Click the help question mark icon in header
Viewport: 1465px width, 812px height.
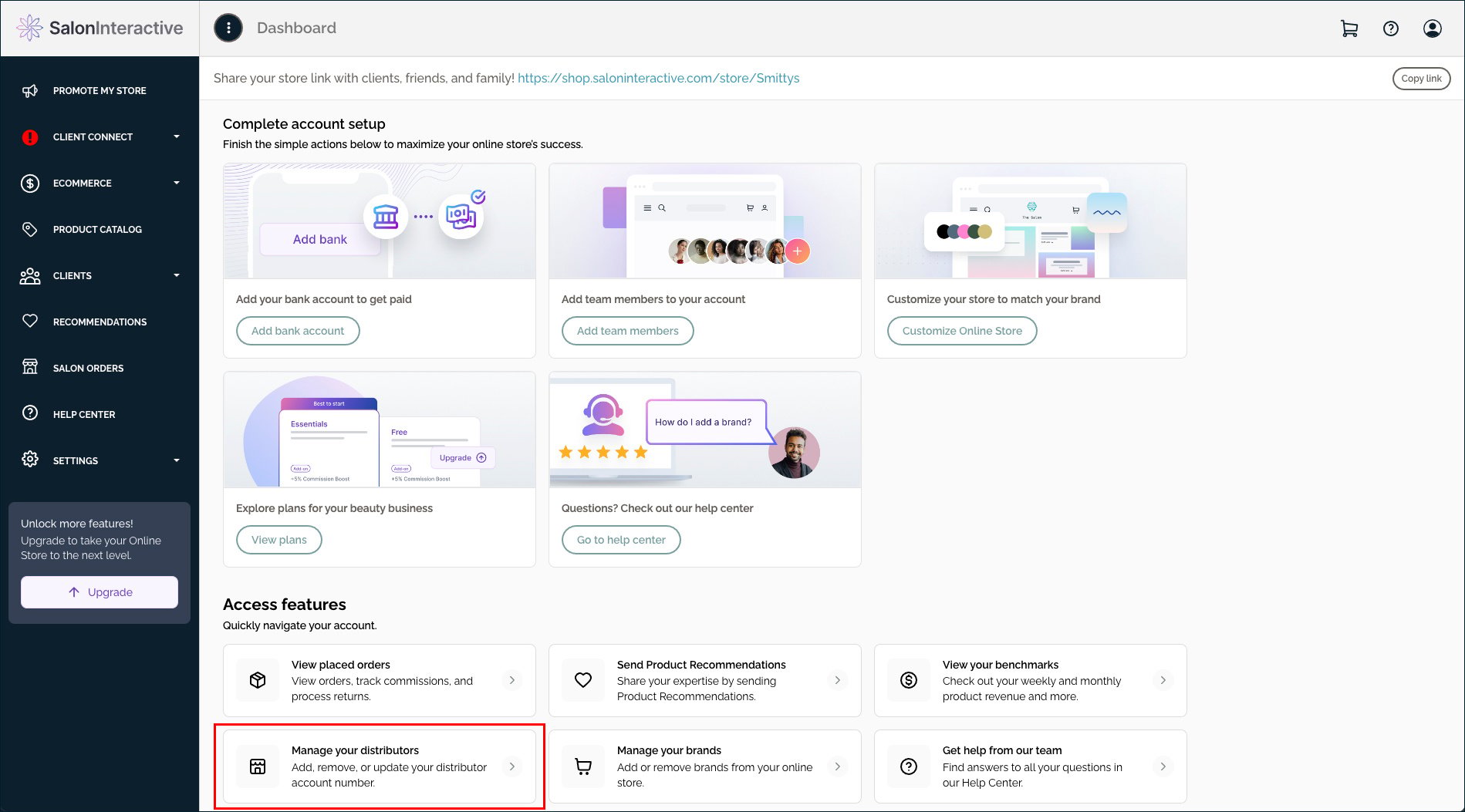[1391, 29]
